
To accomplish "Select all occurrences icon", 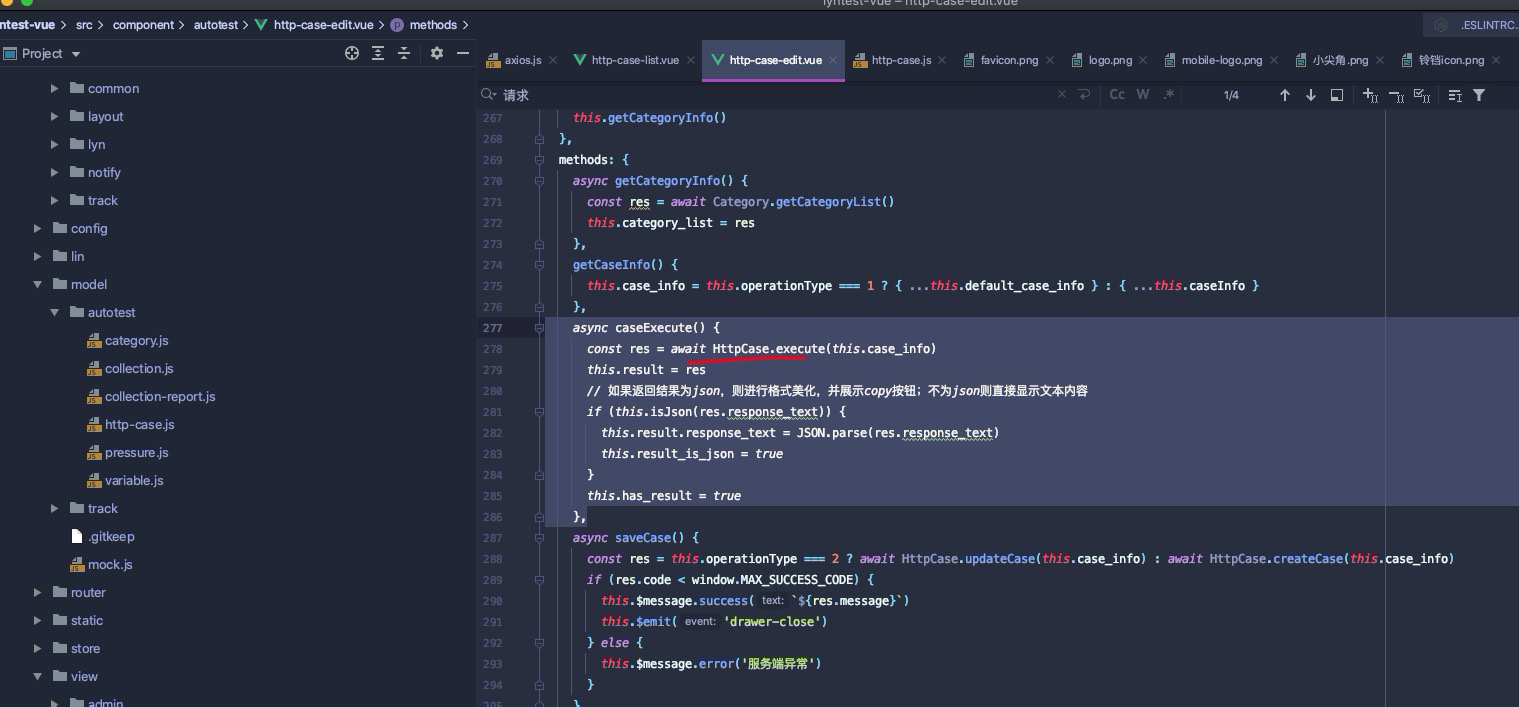I will click(1422, 95).
